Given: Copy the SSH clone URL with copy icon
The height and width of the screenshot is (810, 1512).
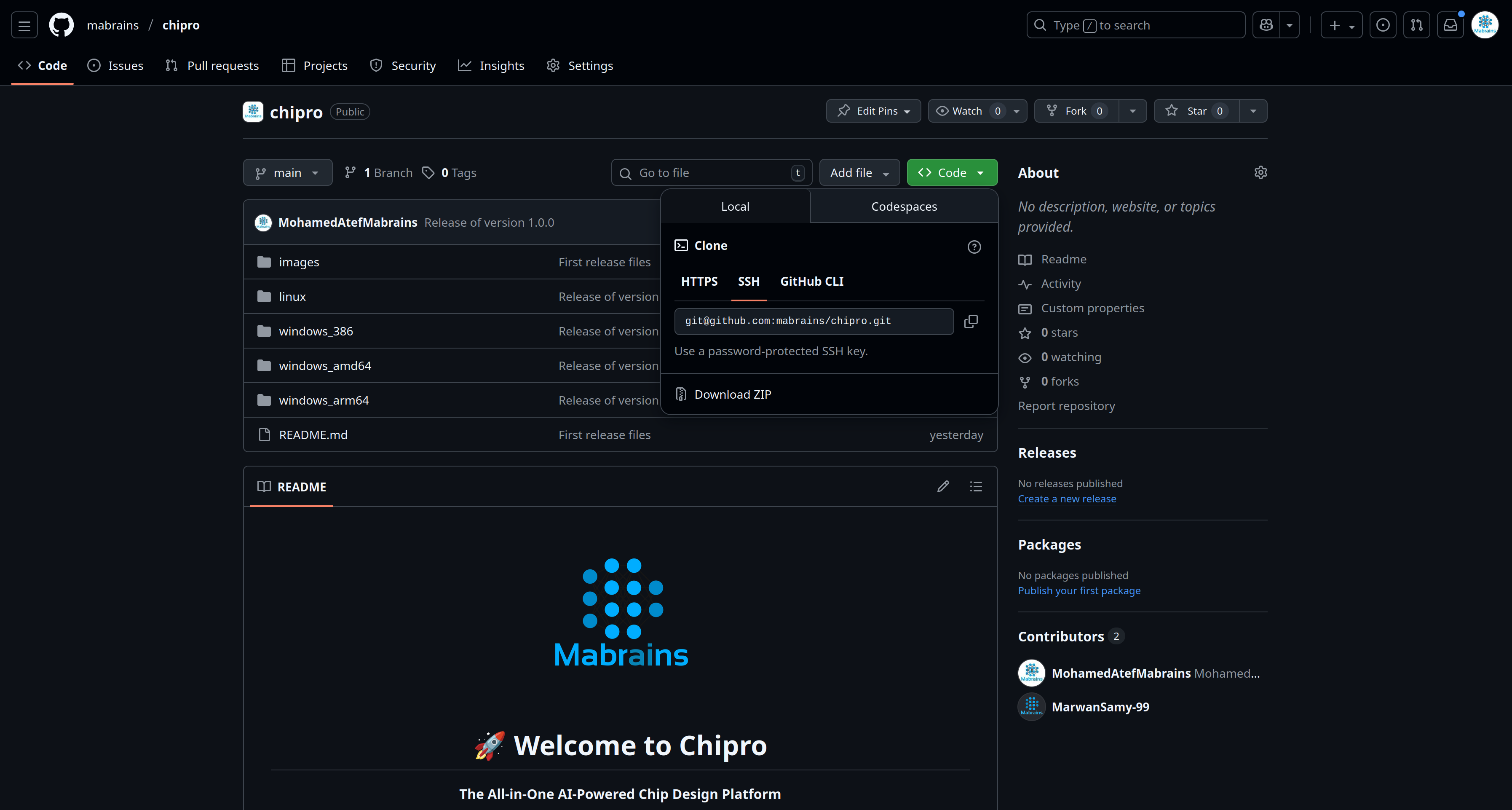Looking at the screenshot, I should pyautogui.click(x=971, y=321).
